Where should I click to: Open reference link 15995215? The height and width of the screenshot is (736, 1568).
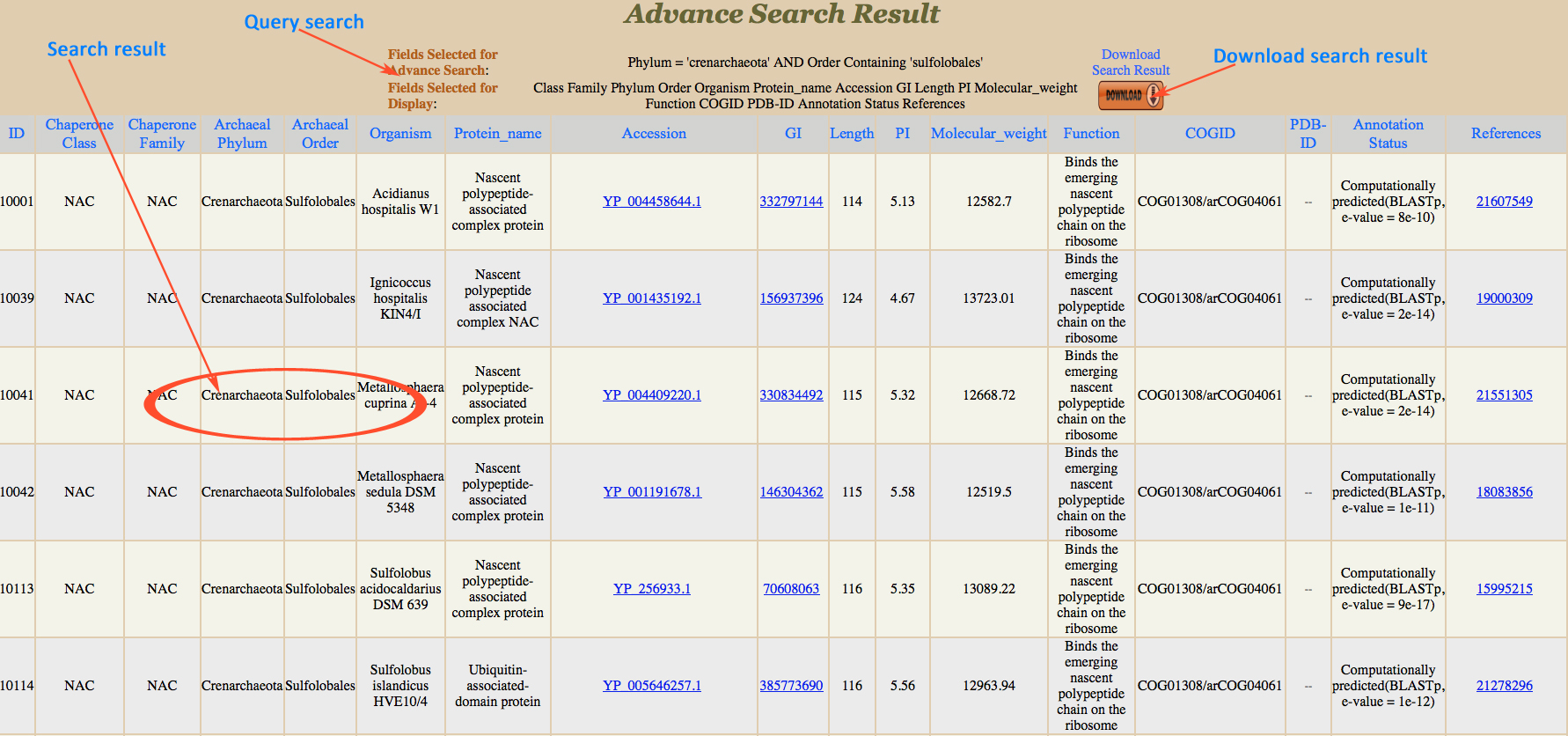[1505, 589]
